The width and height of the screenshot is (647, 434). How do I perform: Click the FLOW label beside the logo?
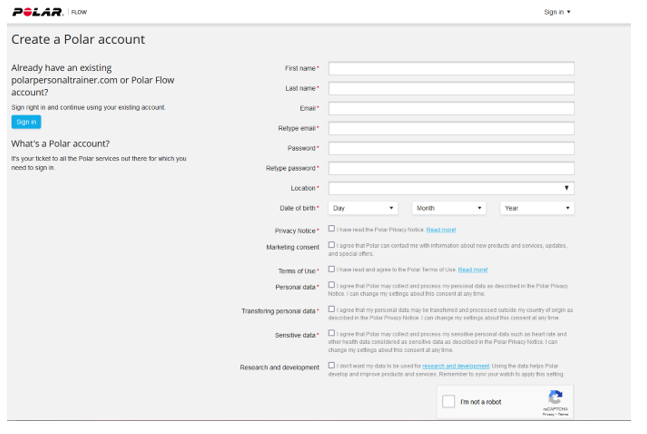79,12
